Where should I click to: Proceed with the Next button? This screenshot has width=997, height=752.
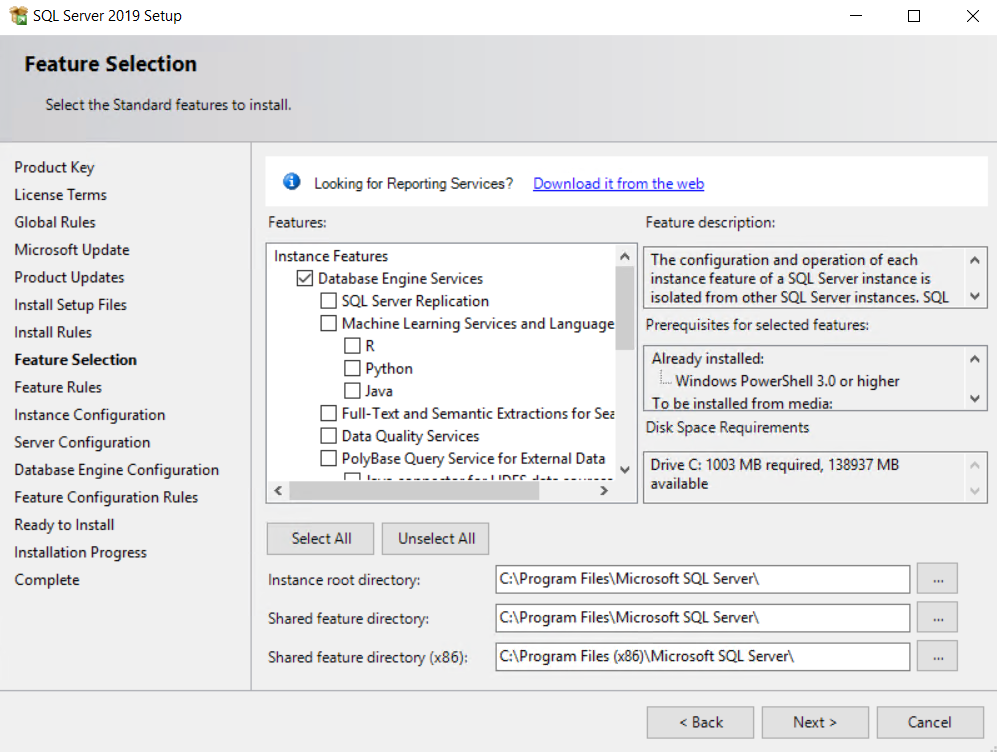tap(815, 722)
